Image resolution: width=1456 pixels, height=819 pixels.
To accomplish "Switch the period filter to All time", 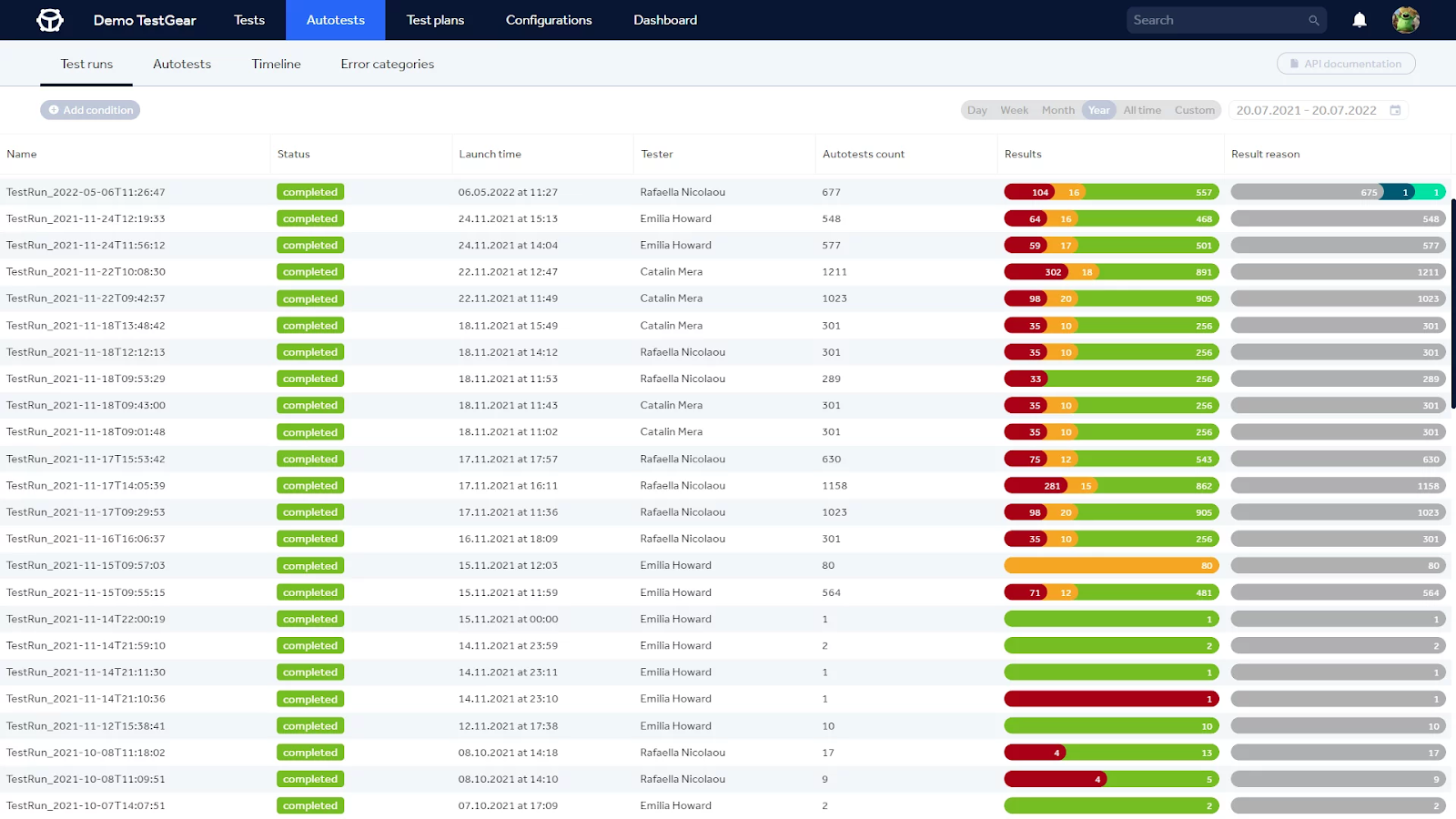I will [x=1141, y=110].
